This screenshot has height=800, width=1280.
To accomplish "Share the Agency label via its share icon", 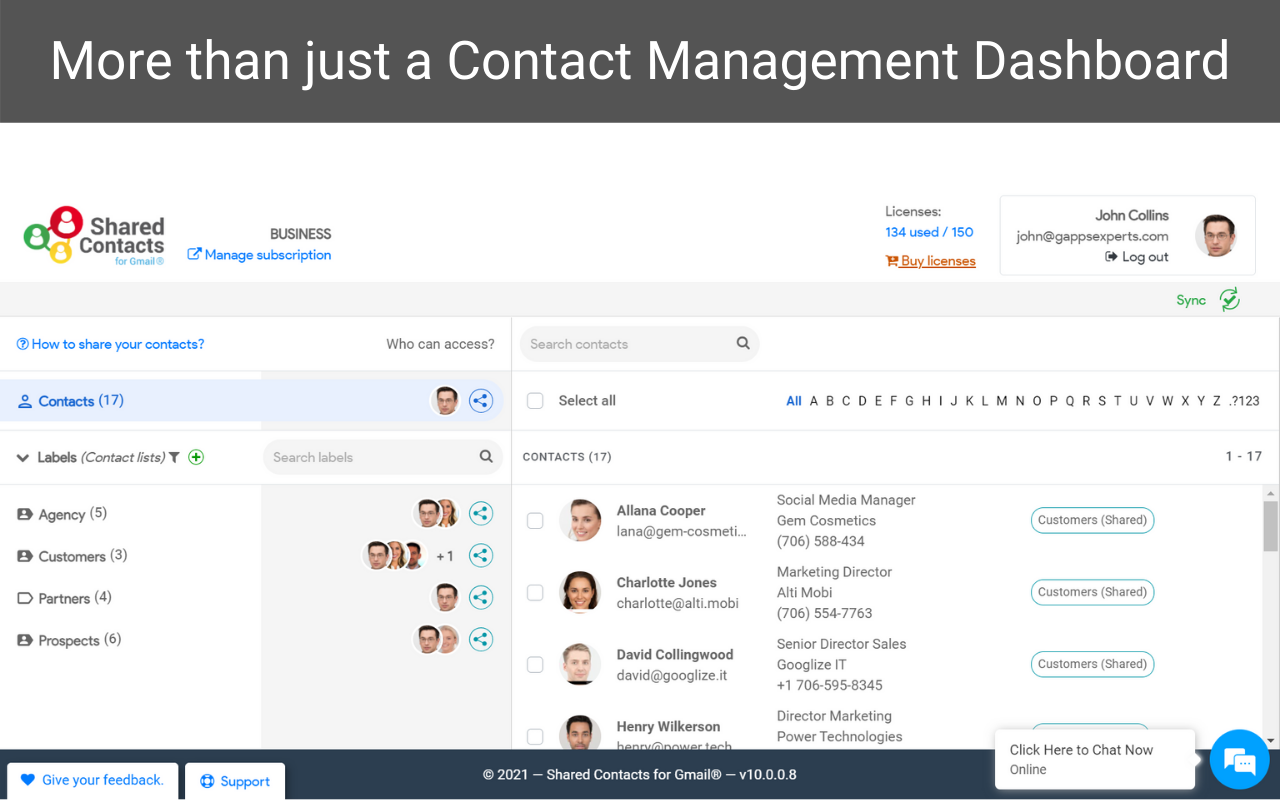I will tap(481, 513).
